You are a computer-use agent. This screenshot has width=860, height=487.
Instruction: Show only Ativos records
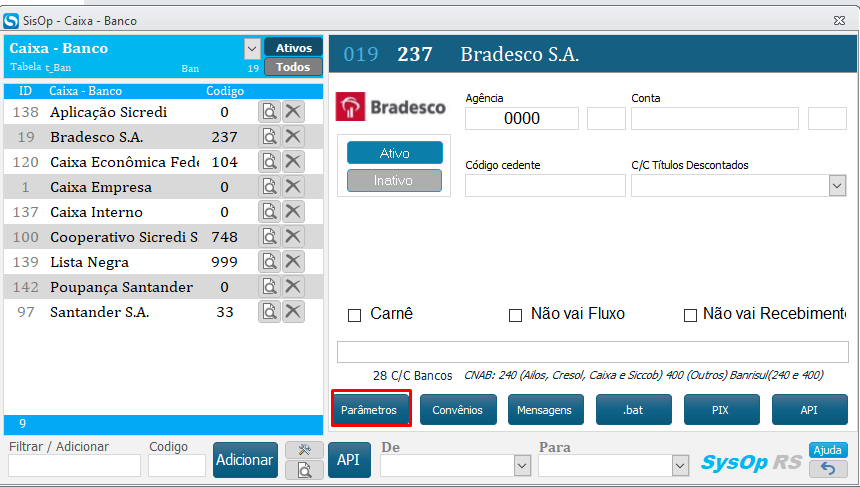point(293,48)
